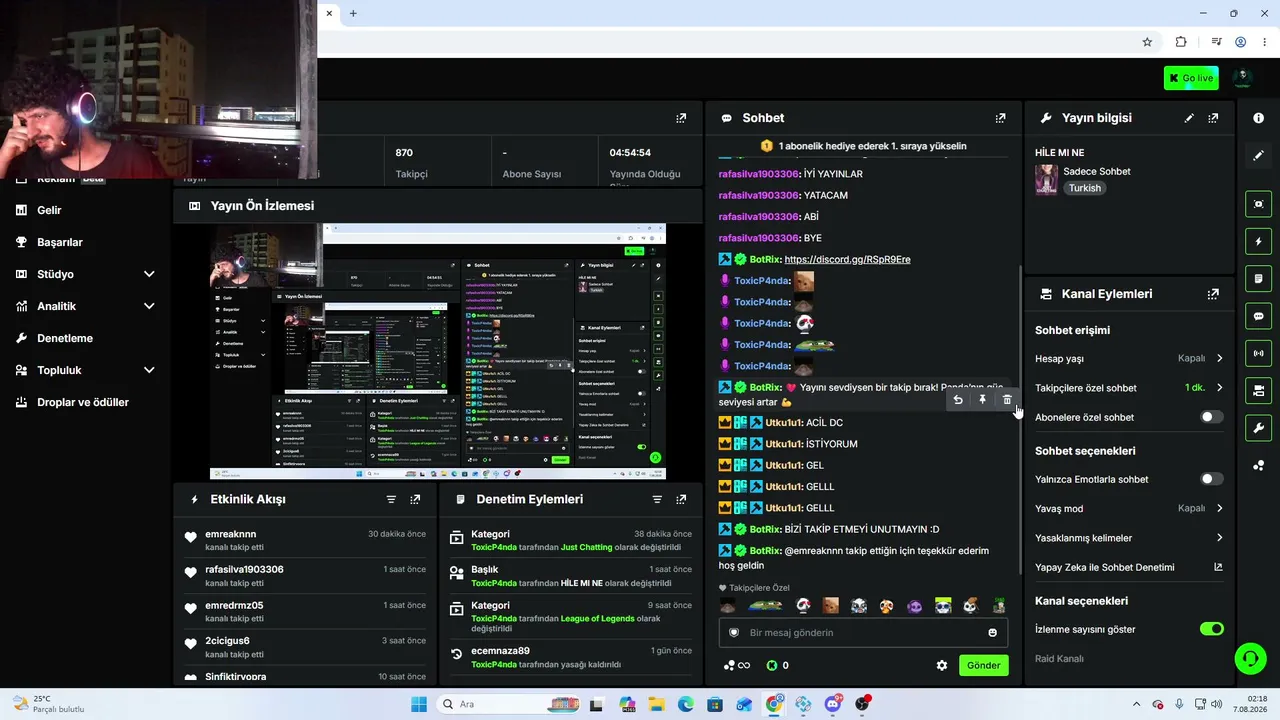1280x720 pixels.
Task: Click Just Chatting in Denetim Eylemleri
Action: [587, 548]
